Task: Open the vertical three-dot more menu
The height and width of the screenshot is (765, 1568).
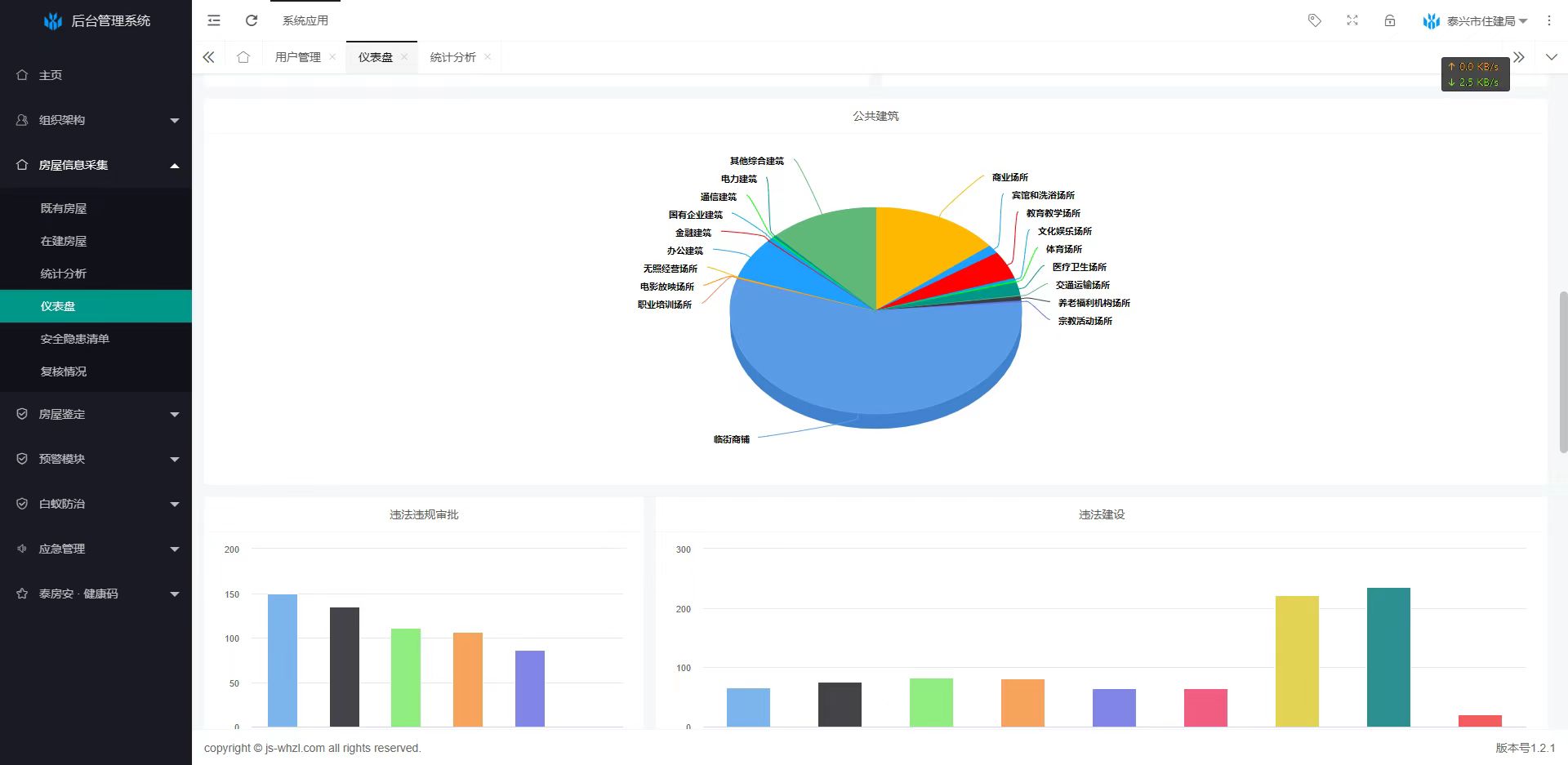Action: click(x=1549, y=20)
